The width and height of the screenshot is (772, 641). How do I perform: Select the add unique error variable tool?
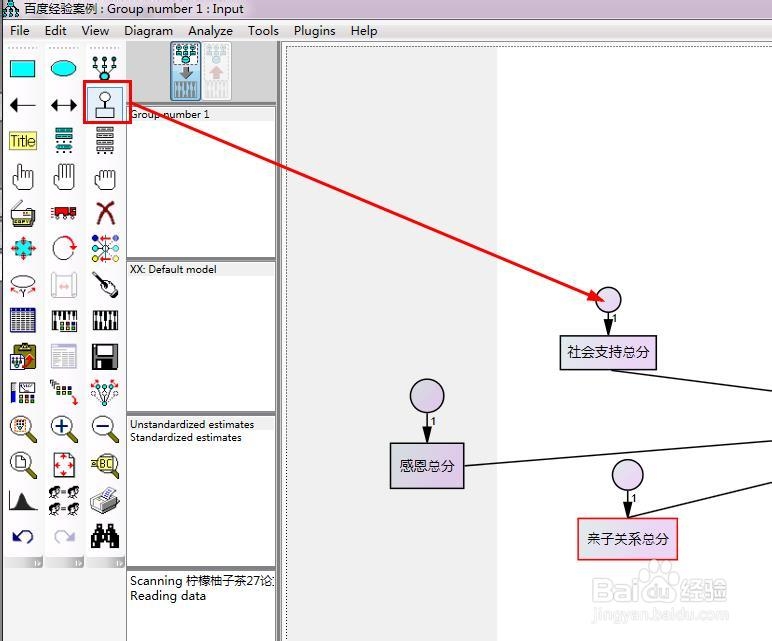[x=105, y=104]
